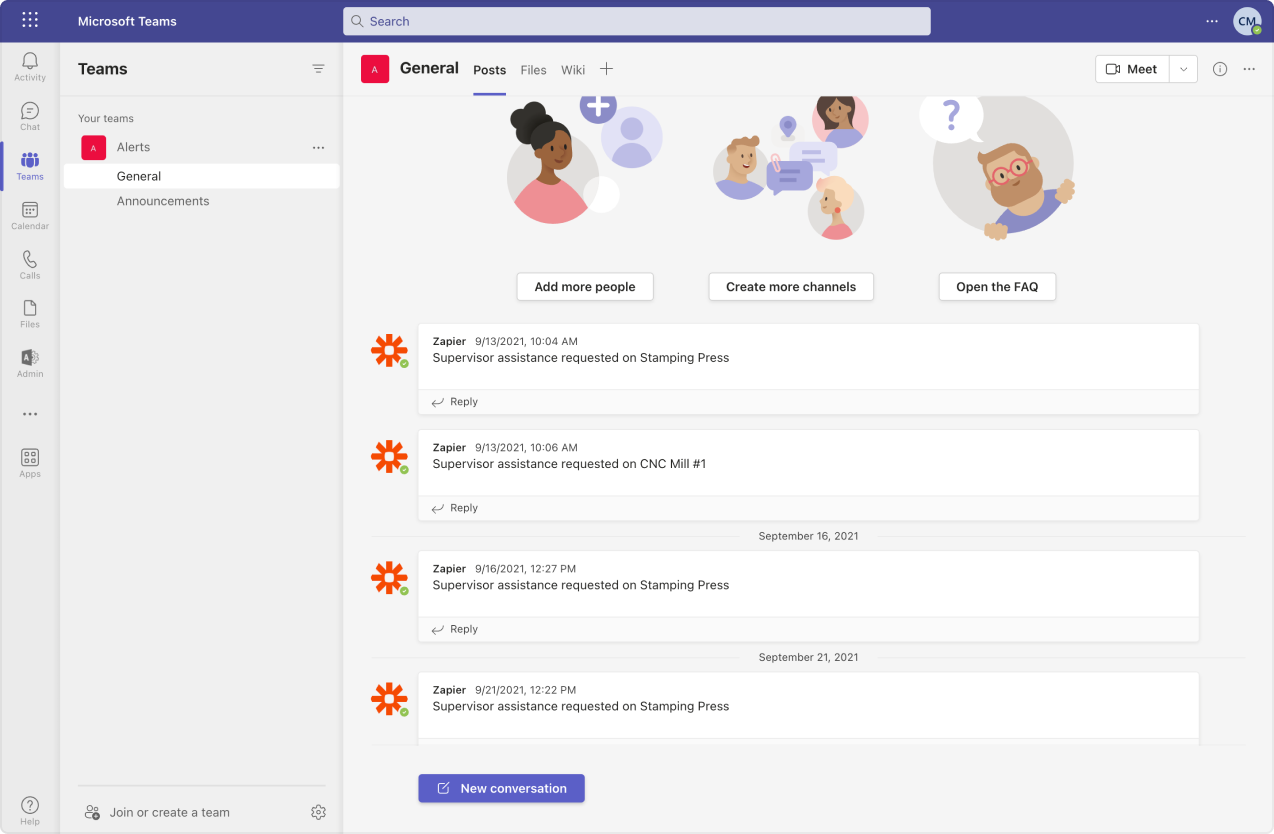1274x834 pixels.
Task: Start a meeting with Meet button
Action: 1132,69
